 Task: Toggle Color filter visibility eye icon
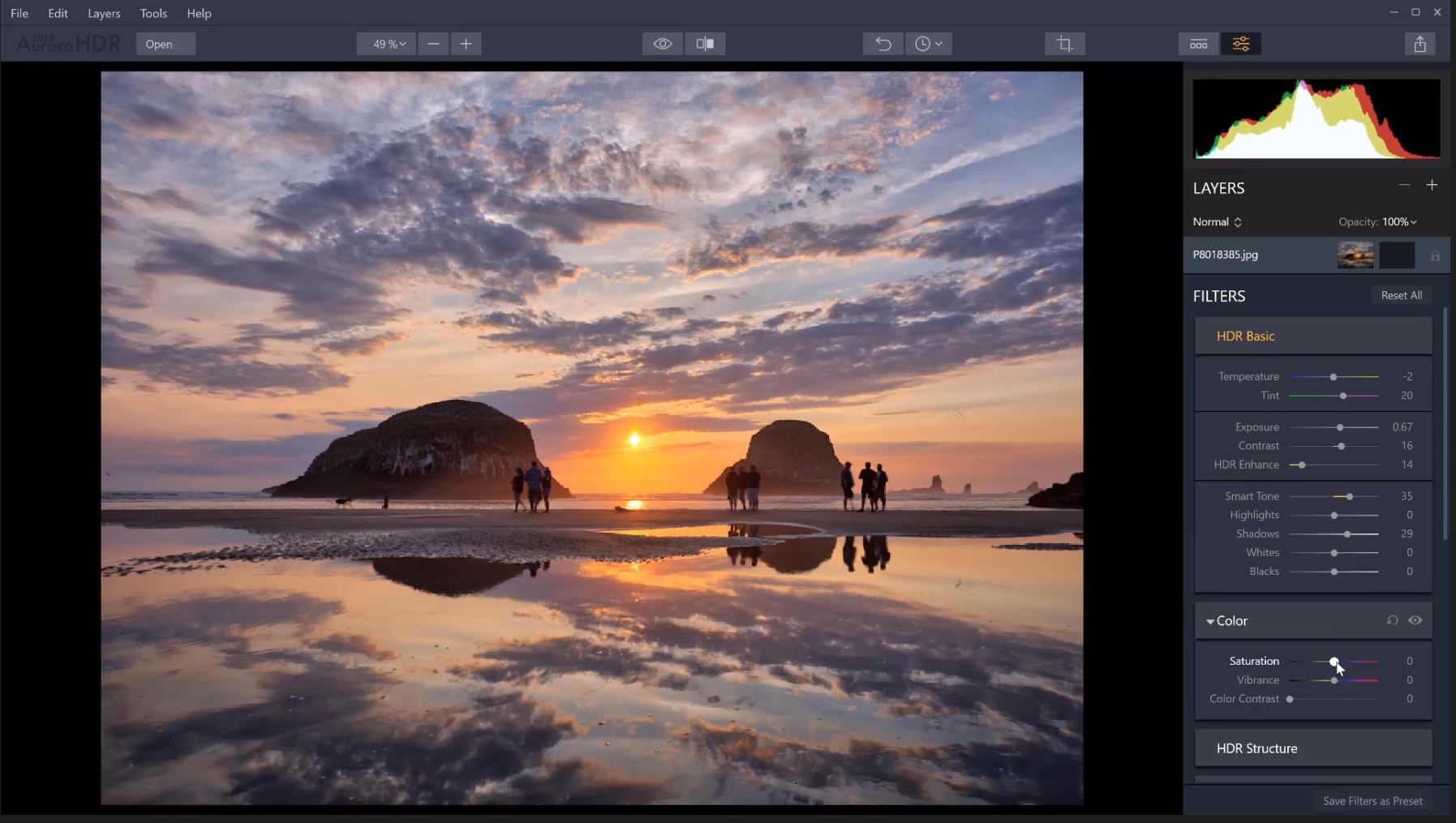(1416, 620)
